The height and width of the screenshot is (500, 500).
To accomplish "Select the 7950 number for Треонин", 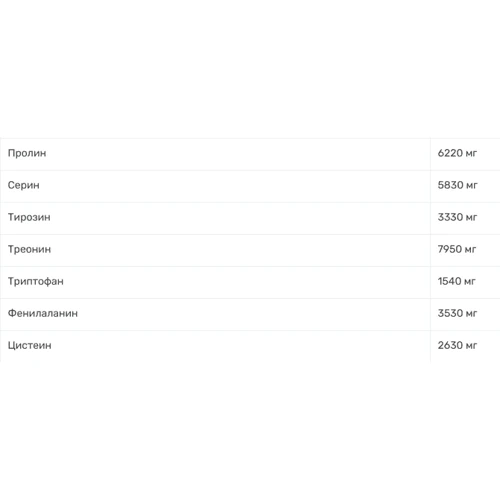I will point(450,249).
